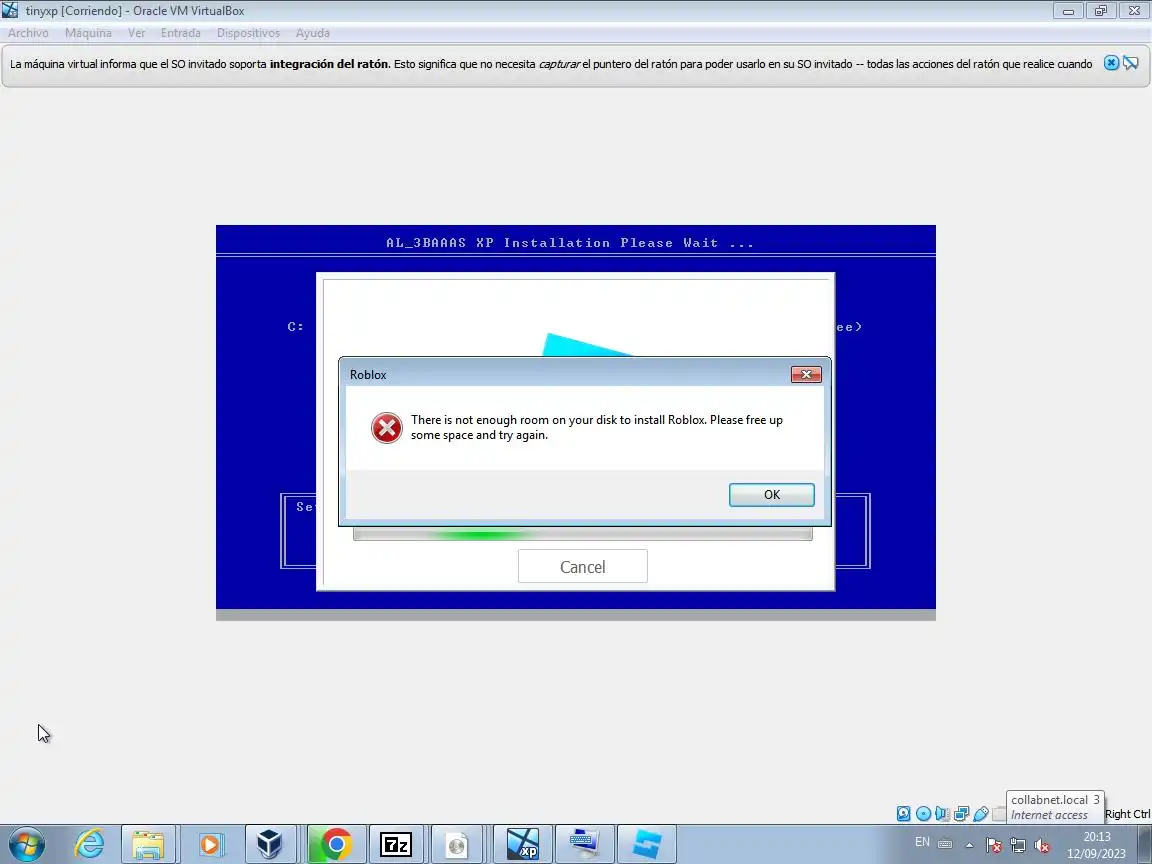This screenshot has width=1152, height=864.
Task: Click the Roblox taskbar icon
Action: [647, 844]
